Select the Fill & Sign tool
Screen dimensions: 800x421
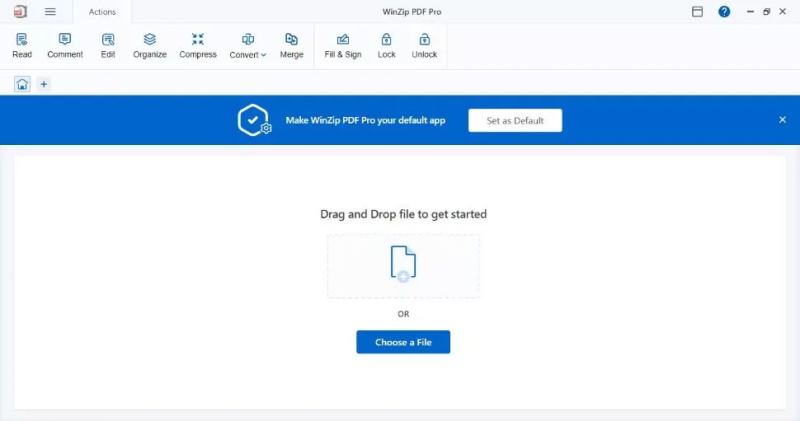[x=343, y=46]
